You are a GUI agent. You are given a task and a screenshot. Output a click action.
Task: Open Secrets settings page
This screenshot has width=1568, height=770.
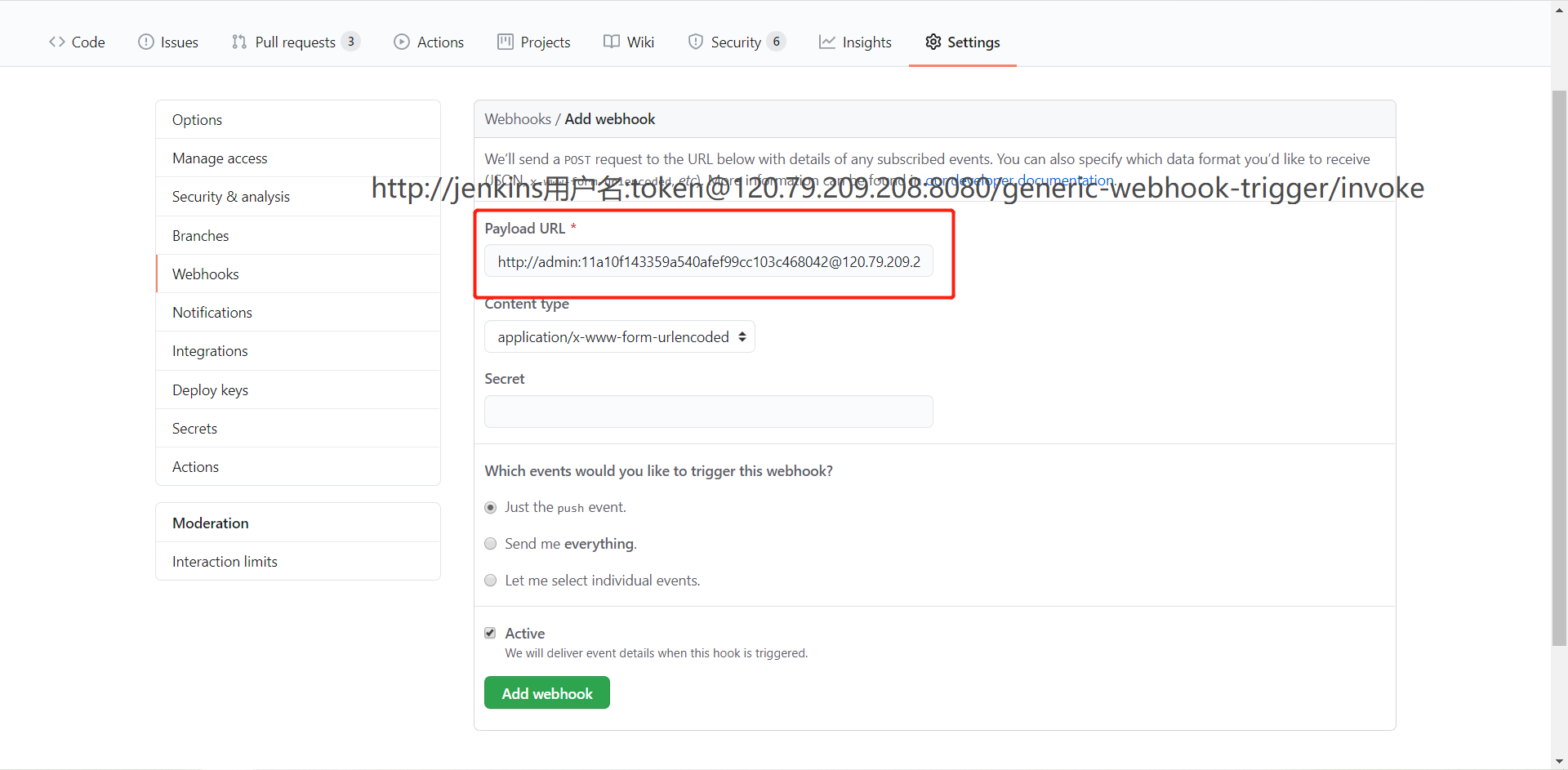(x=298, y=429)
